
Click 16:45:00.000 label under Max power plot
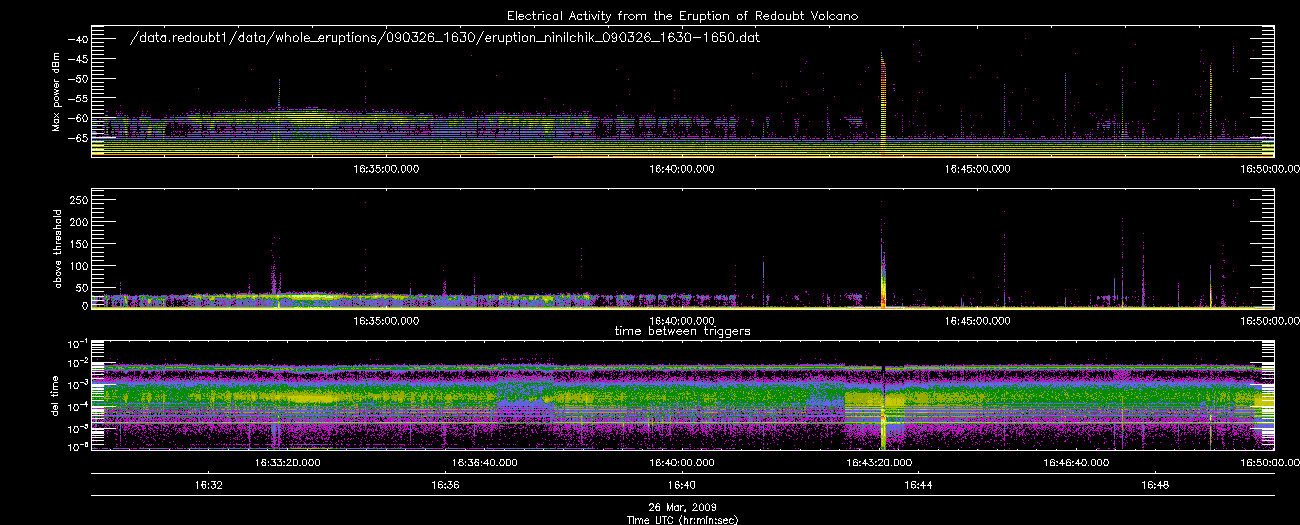click(x=976, y=168)
